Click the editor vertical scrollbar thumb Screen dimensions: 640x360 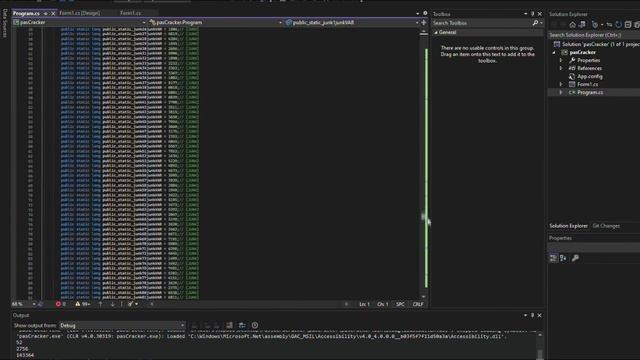(x=424, y=217)
